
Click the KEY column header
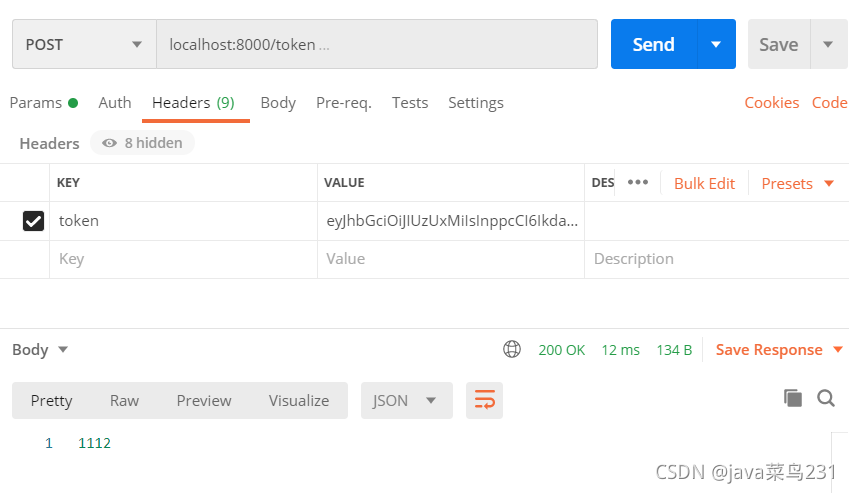[x=68, y=182]
